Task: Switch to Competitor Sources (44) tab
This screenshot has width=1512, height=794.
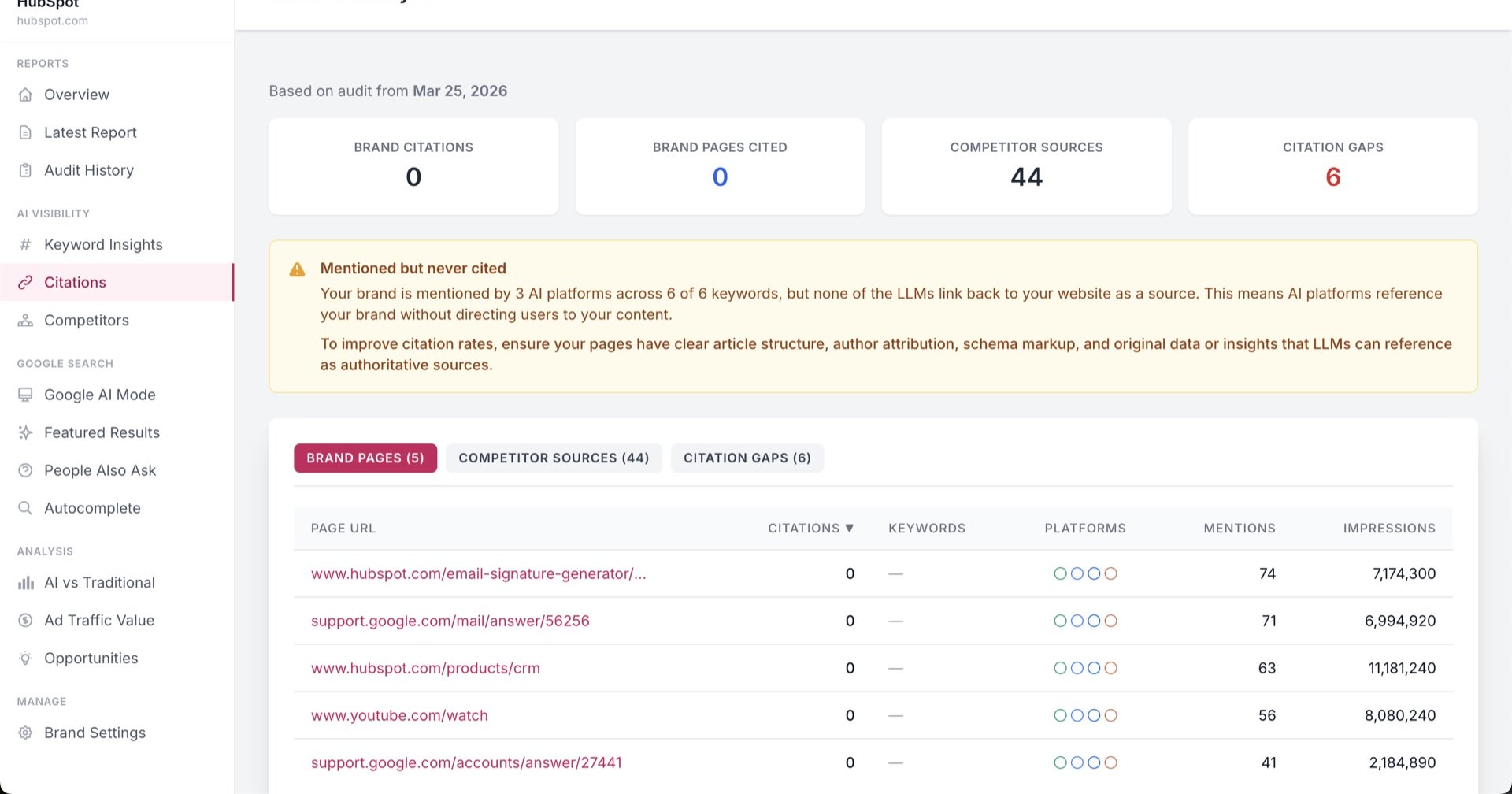Action: [554, 458]
